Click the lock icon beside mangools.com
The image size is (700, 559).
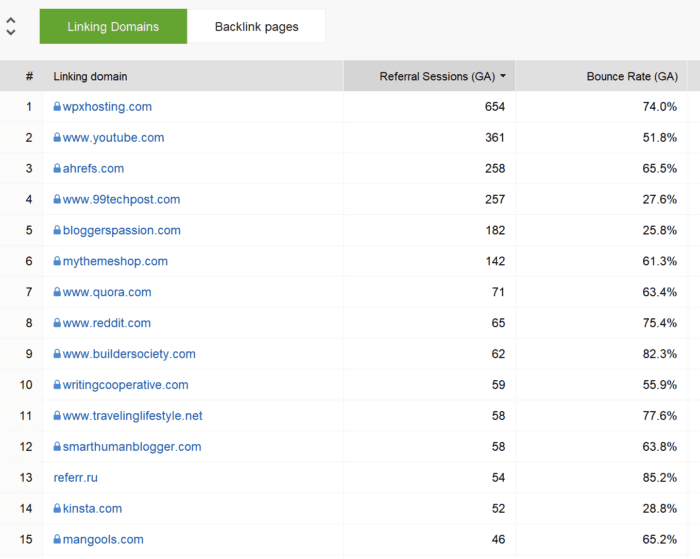tap(57, 539)
